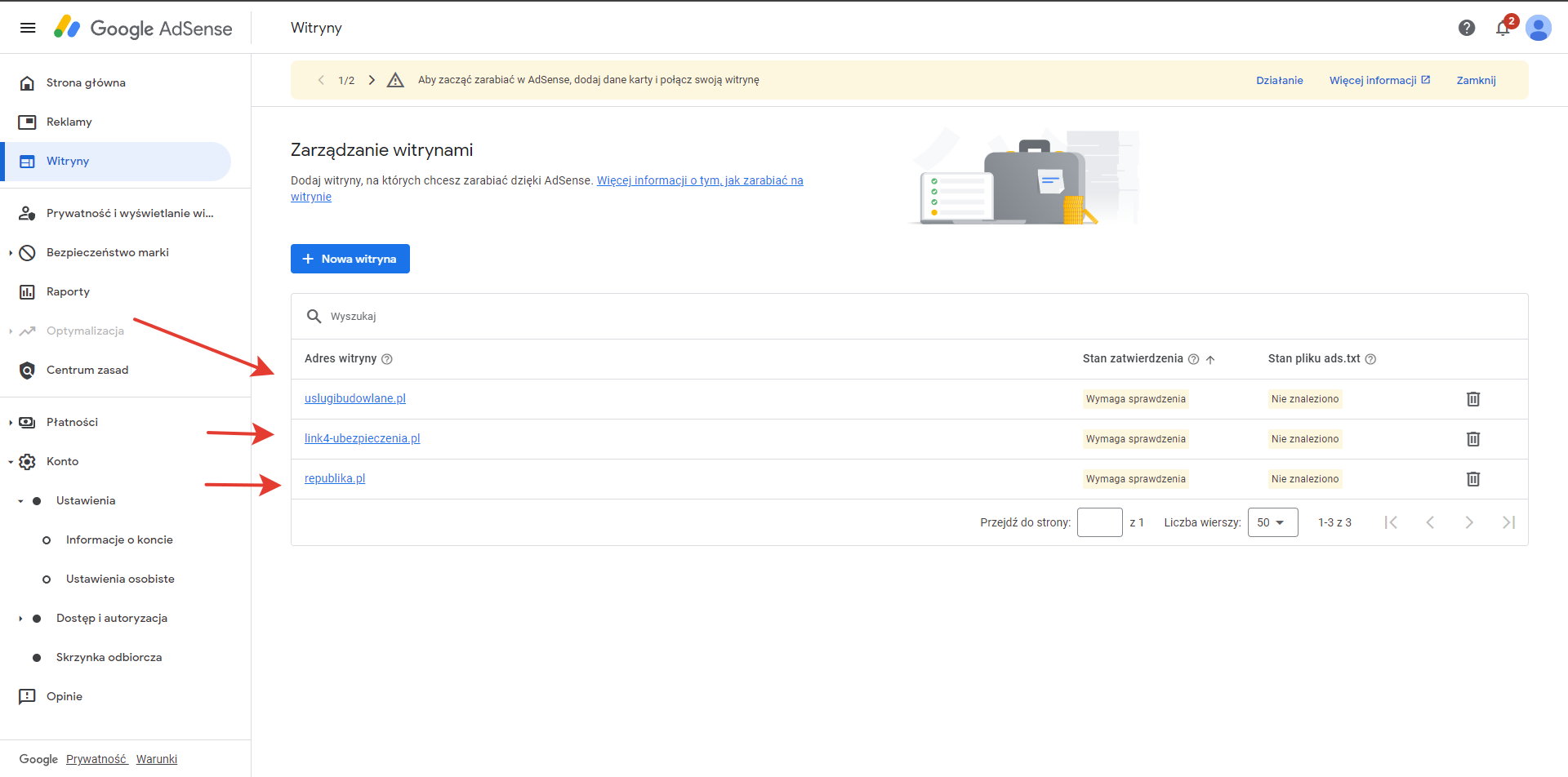Click the warning triangle in the banner
This screenshot has height=777, width=1568.
coord(395,80)
